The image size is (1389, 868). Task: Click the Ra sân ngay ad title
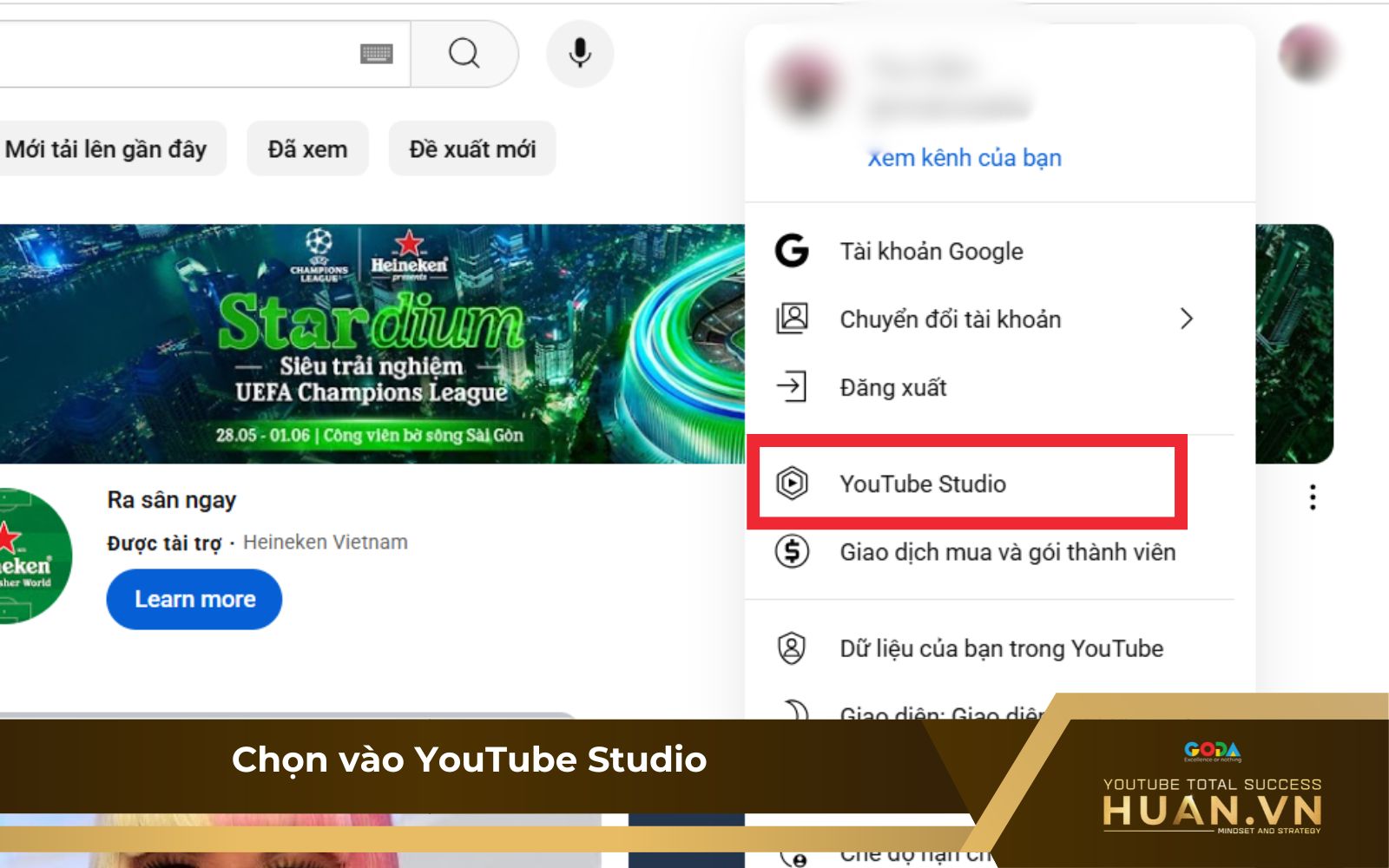click(x=172, y=500)
